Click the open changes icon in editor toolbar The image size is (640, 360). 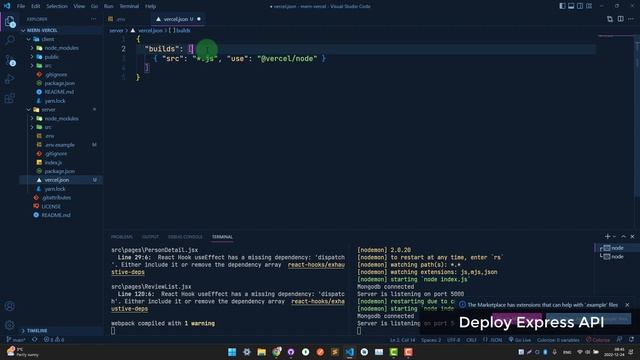[x=610, y=19]
